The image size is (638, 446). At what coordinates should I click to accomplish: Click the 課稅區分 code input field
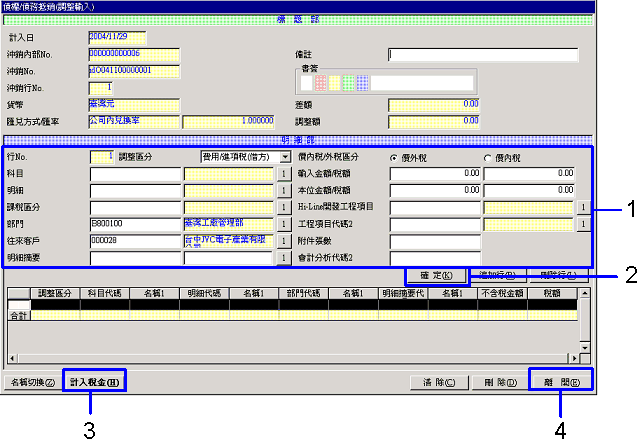pyautogui.click(x=135, y=208)
